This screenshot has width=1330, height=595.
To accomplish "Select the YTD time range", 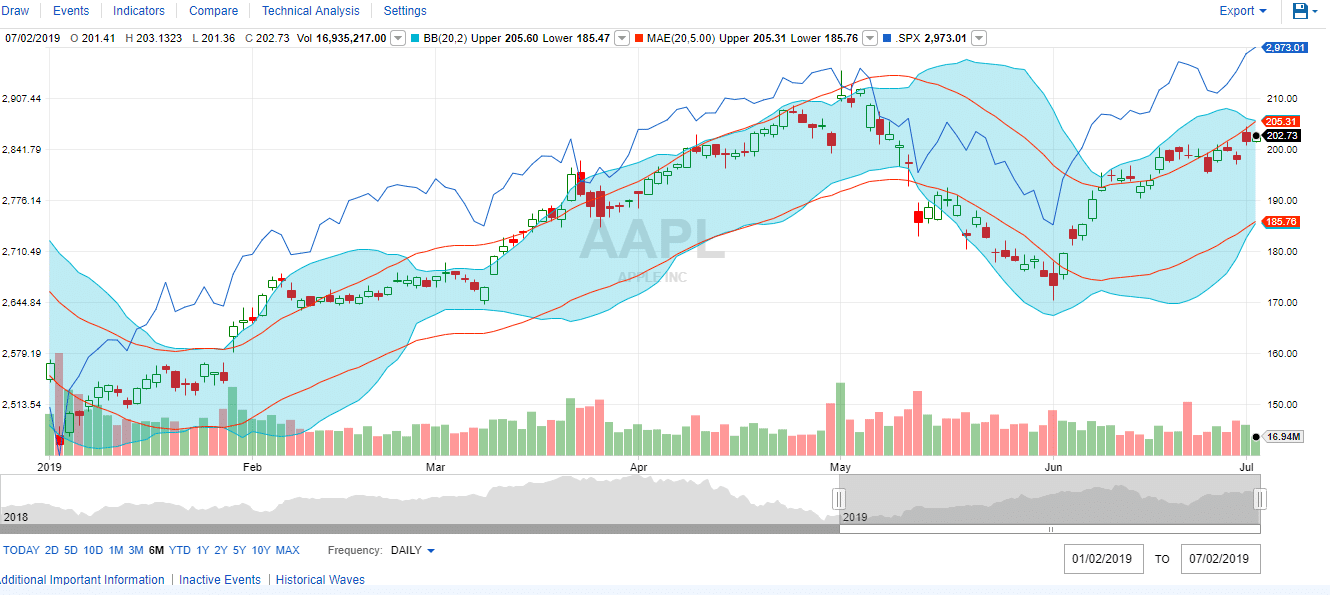I will (x=180, y=550).
